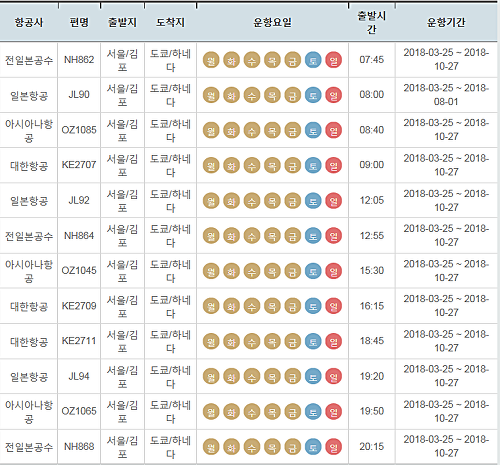Viewport: 500px width, 465px height.
Task: Click the Saturday badge in the NH862 row
Action: click(313, 60)
